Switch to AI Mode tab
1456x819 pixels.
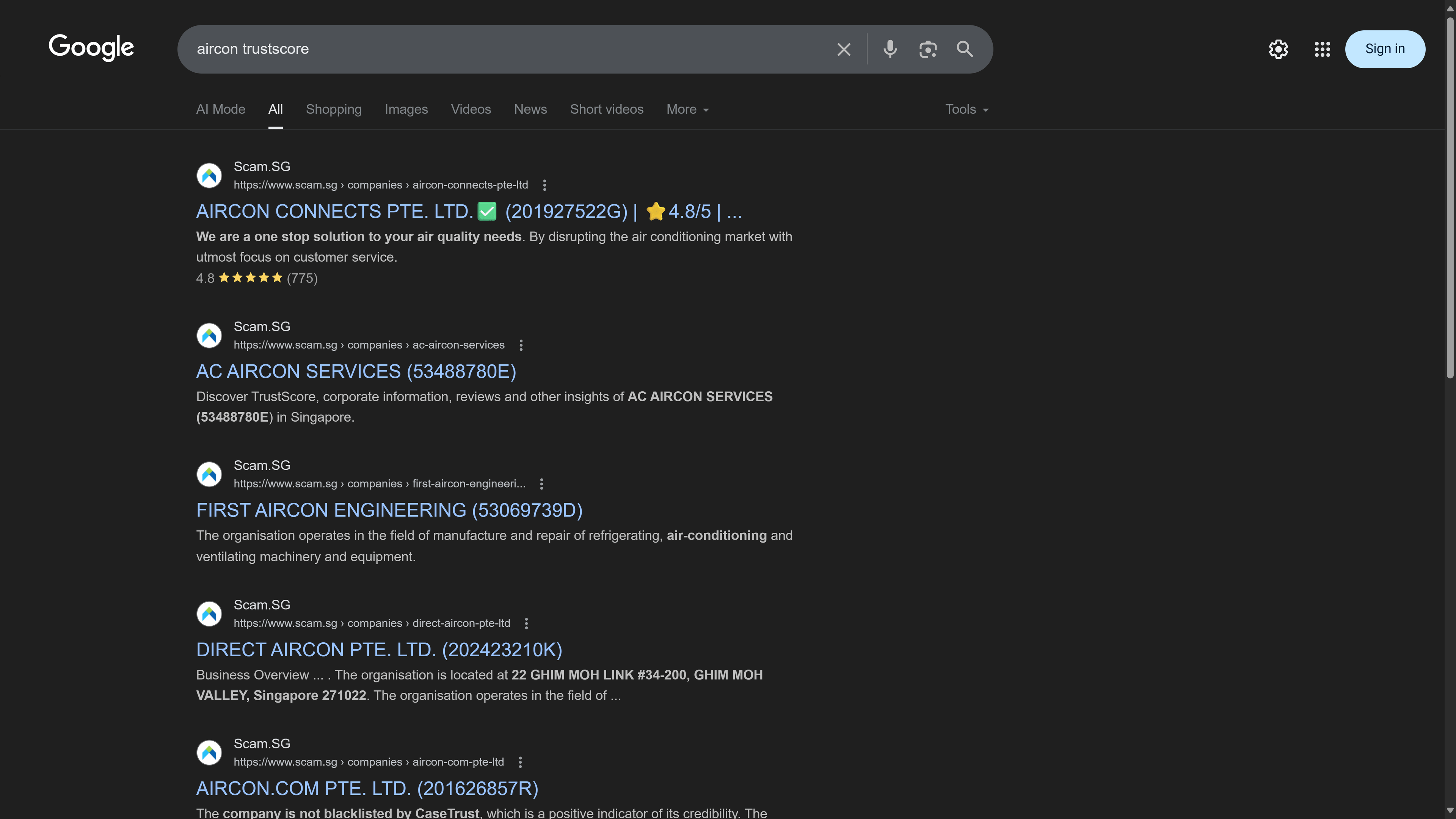(220, 110)
